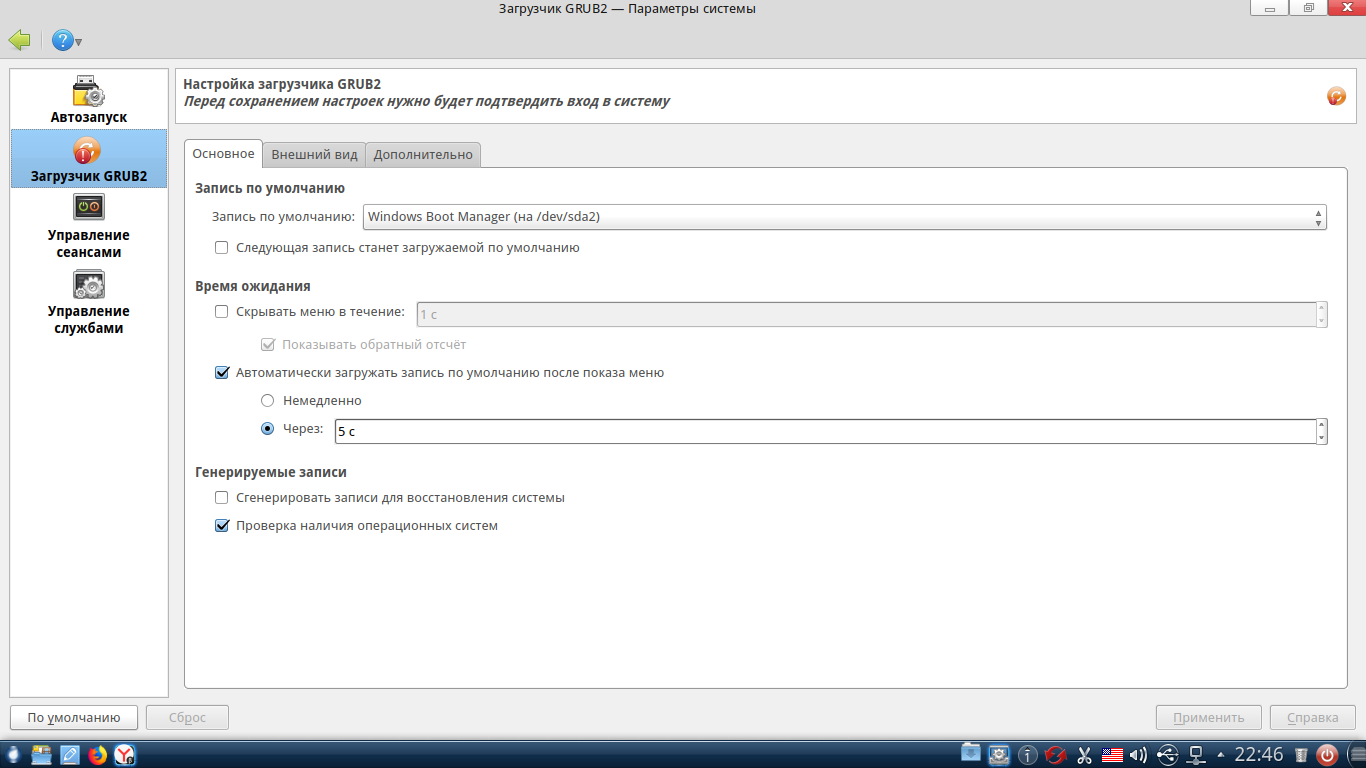Click the green back arrow in the toolbar

pos(19,40)
